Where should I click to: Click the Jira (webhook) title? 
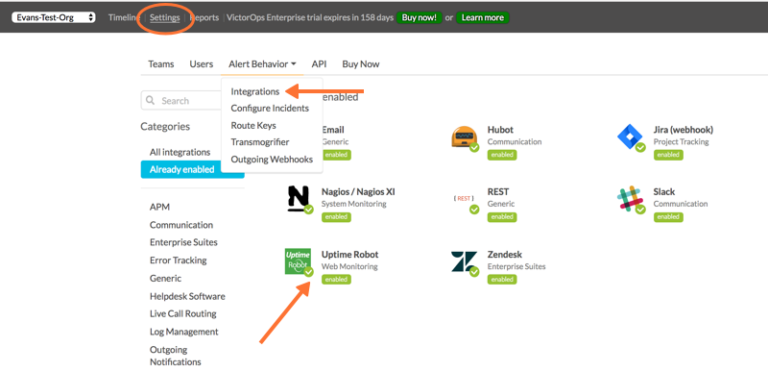pyautogui.click(x=683, y=130)
